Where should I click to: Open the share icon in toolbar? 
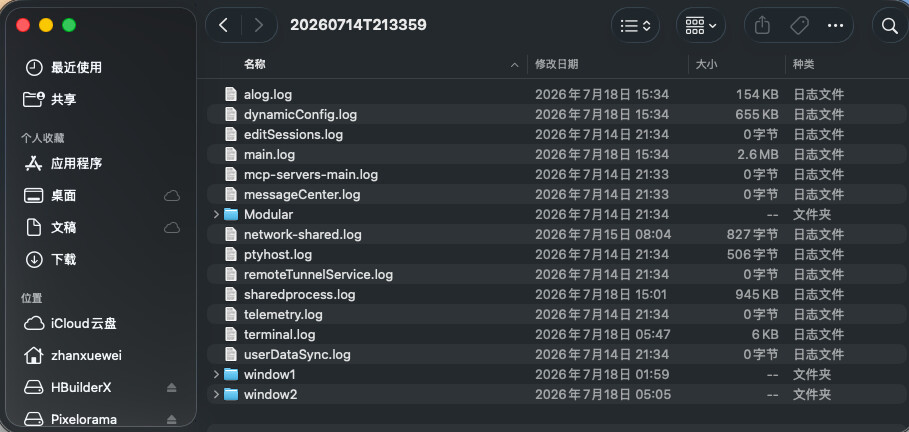762,25
